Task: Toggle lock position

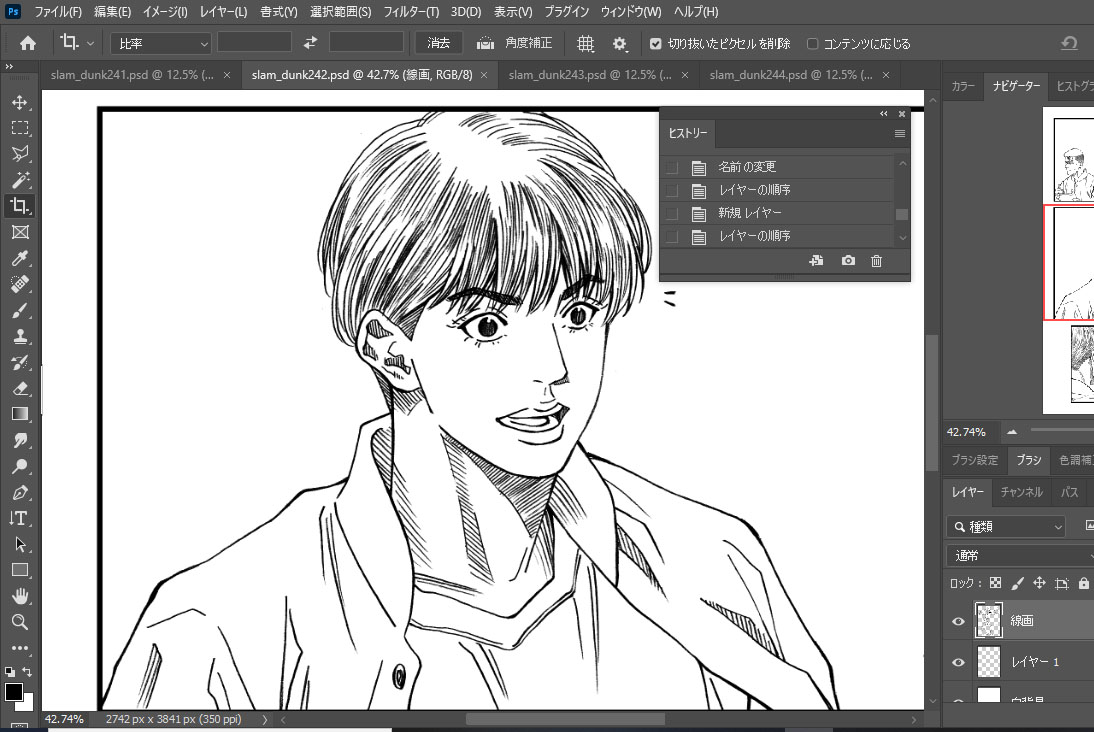Action: [1040, 583]
